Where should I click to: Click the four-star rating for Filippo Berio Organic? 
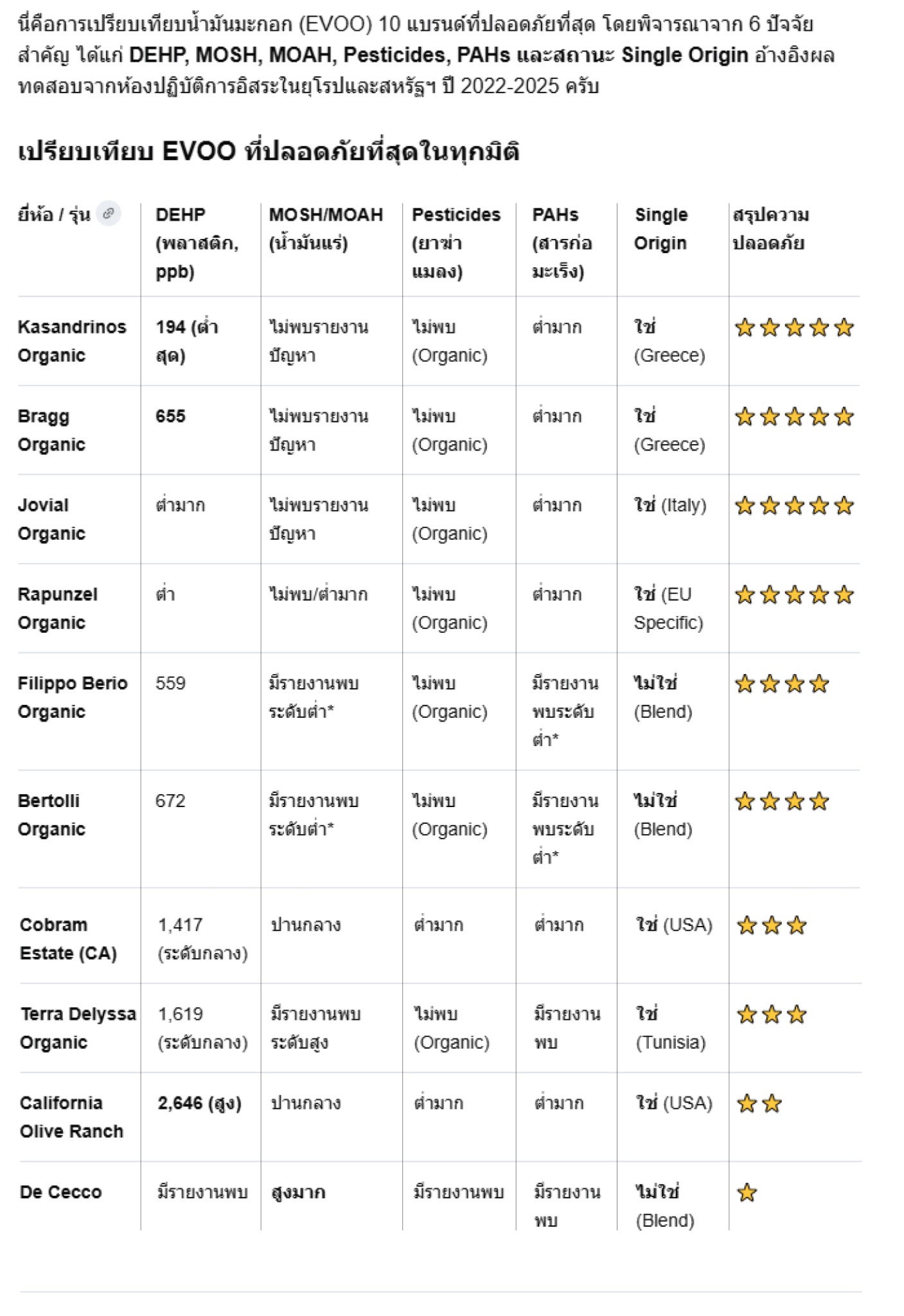(x=782, y=684)
